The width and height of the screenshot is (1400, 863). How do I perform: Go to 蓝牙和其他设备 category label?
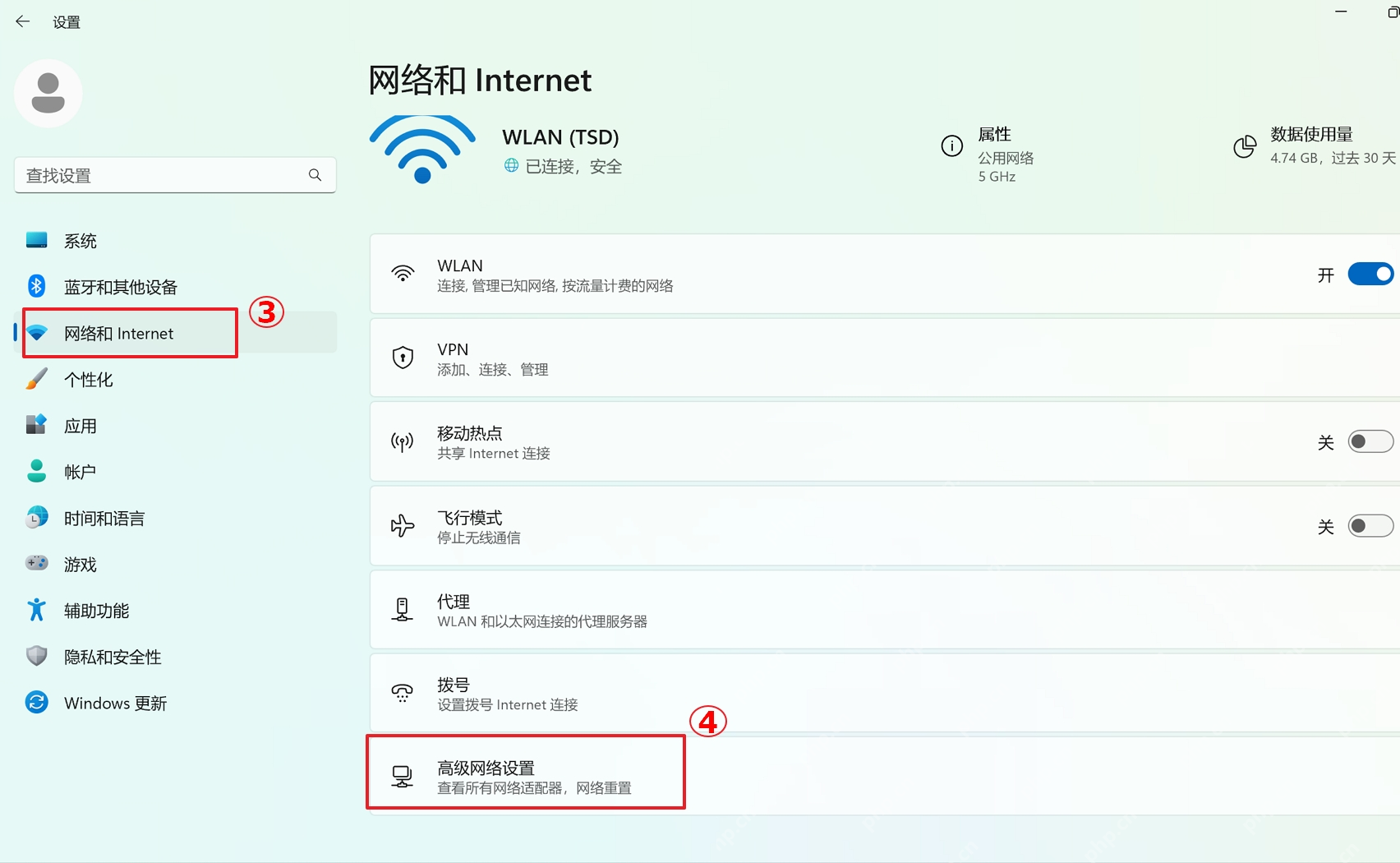[x=121, y=287]
